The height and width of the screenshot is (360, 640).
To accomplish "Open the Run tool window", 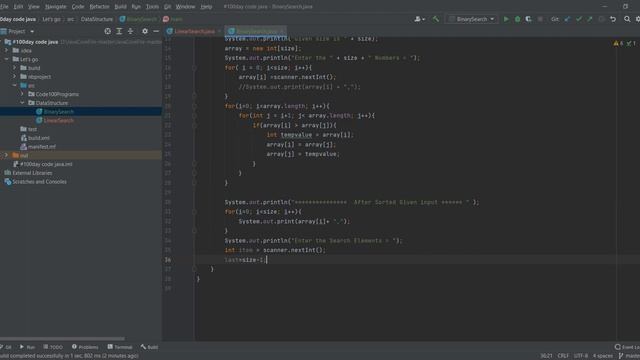I will point(27,347).
